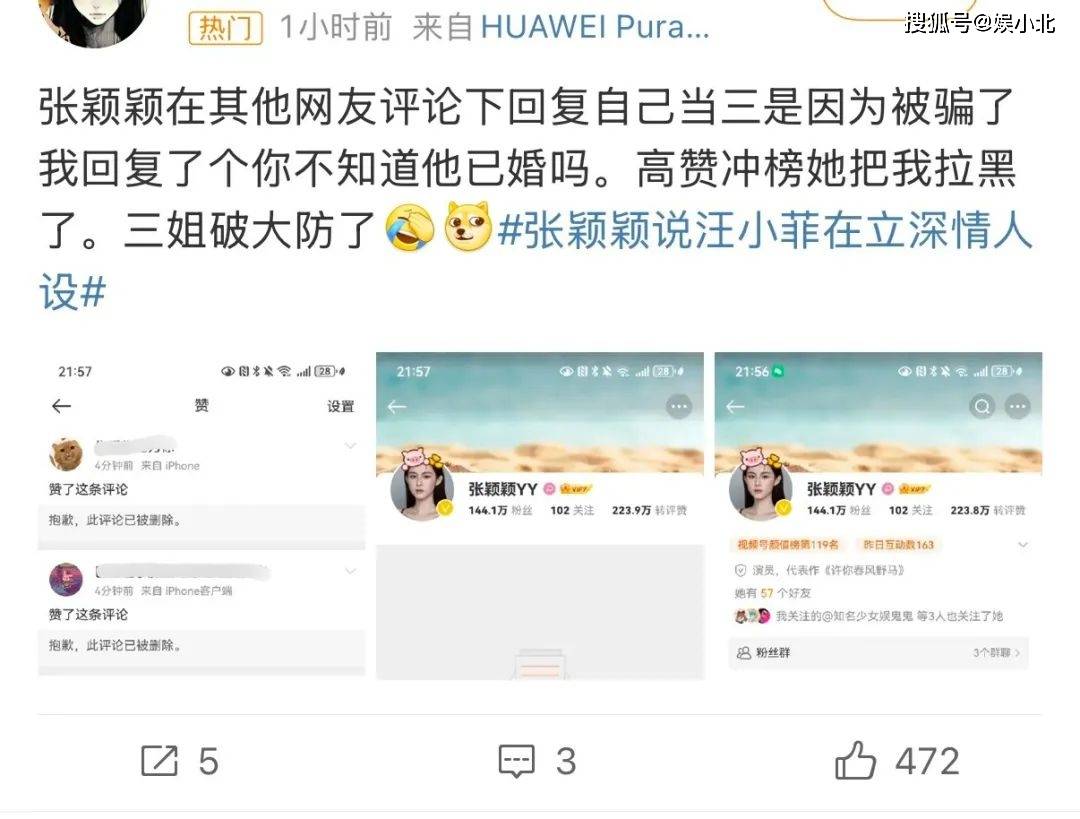Screen dimensions: 1080x819
Task: Tap back arrow in first screenshot
Action: tap(61, 406)
